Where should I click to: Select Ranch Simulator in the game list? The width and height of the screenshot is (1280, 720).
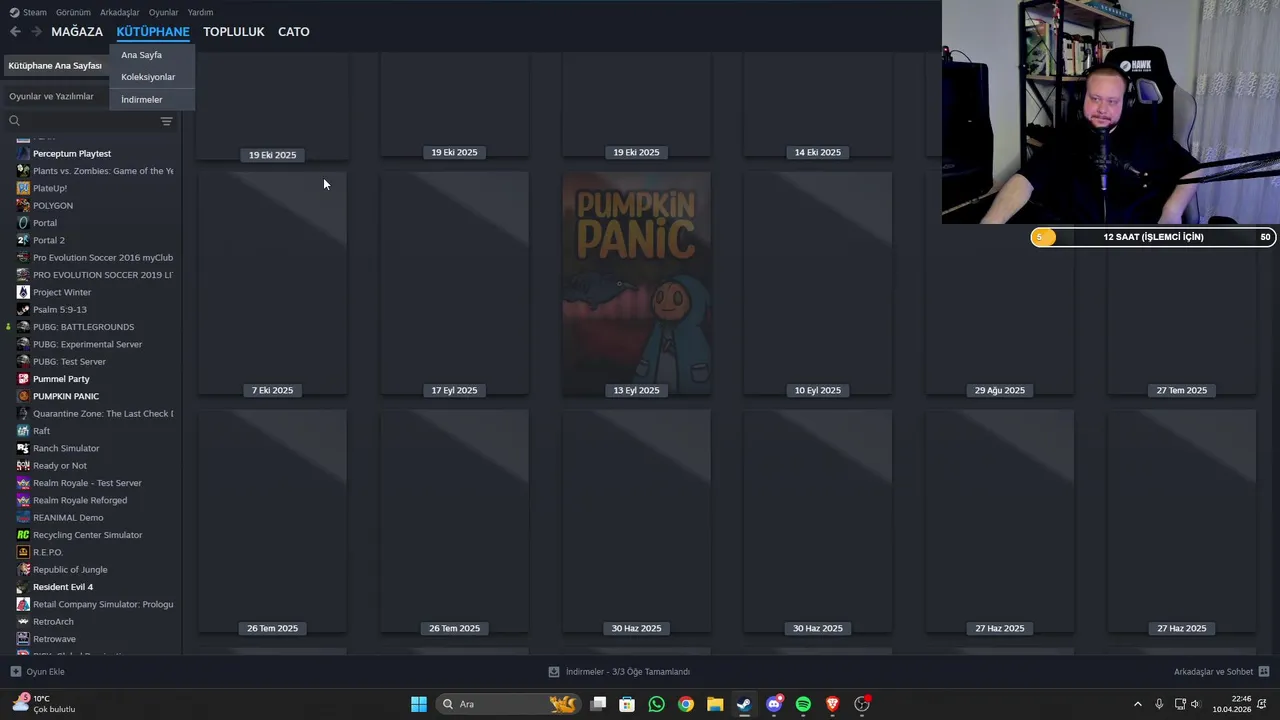[66, 448]
